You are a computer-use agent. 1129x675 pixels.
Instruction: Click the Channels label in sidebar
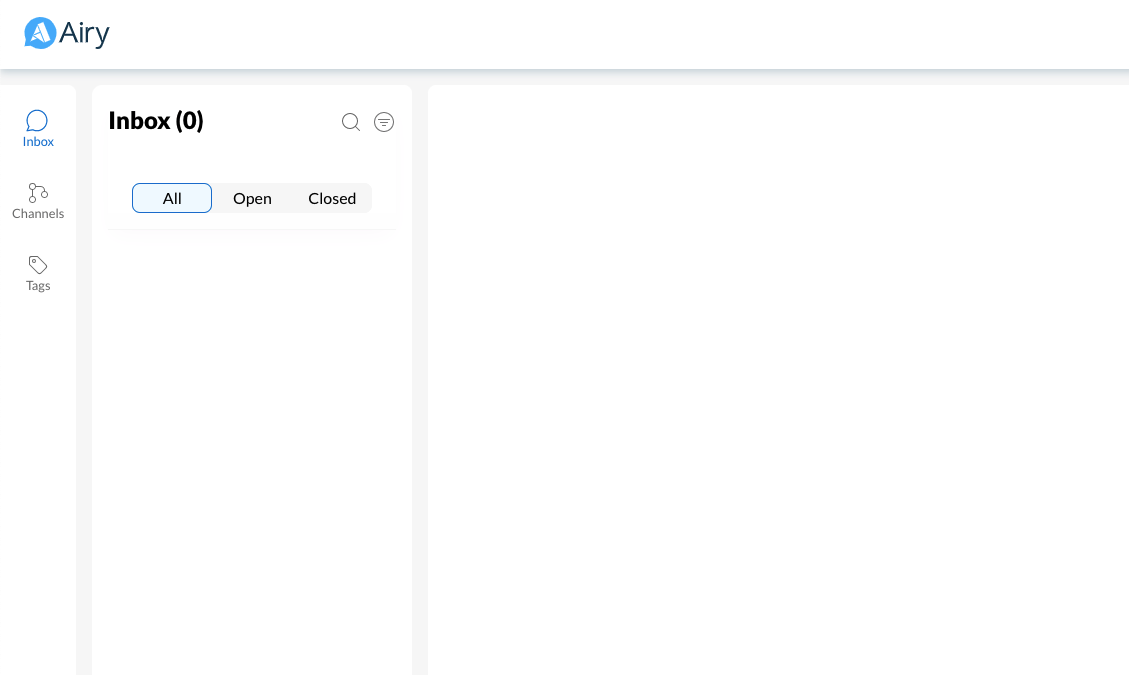tap(38, 214)
